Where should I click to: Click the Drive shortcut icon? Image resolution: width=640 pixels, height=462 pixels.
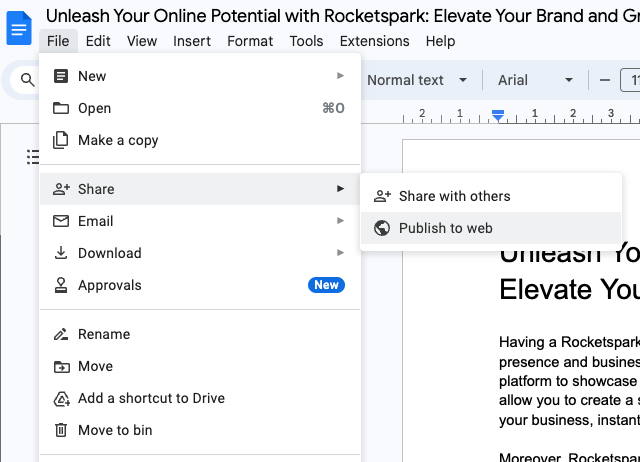pos(61,398)
